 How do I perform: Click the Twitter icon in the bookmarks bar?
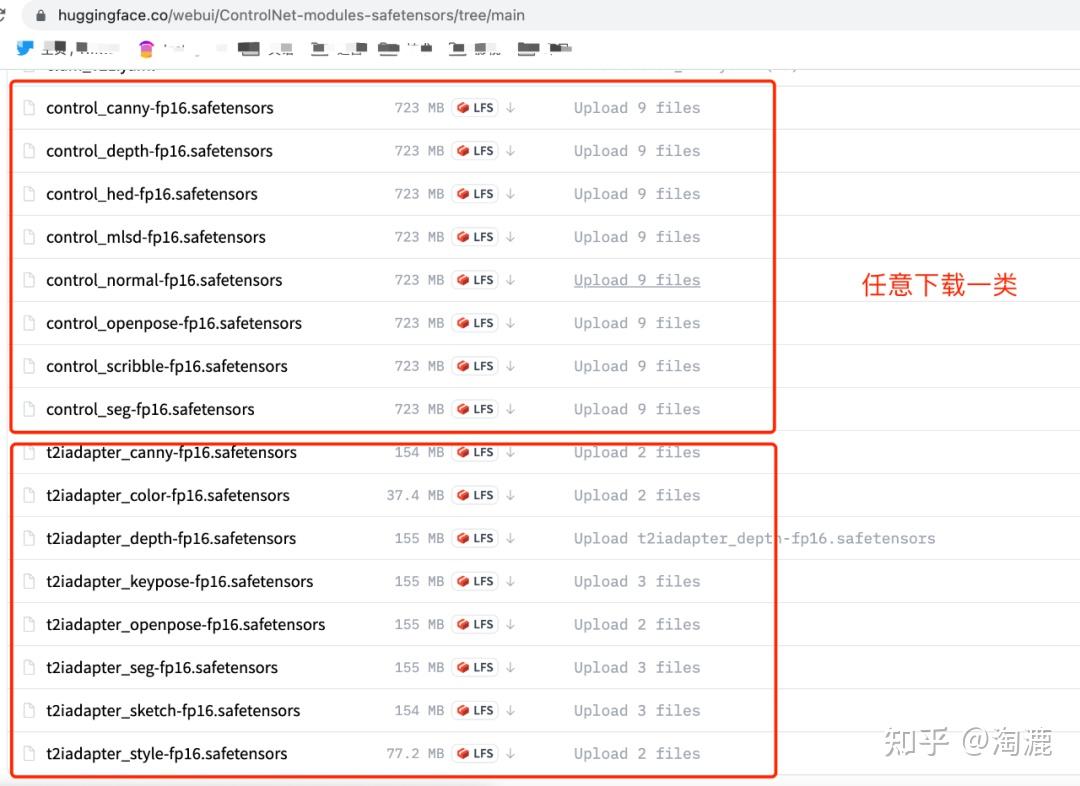24,47
